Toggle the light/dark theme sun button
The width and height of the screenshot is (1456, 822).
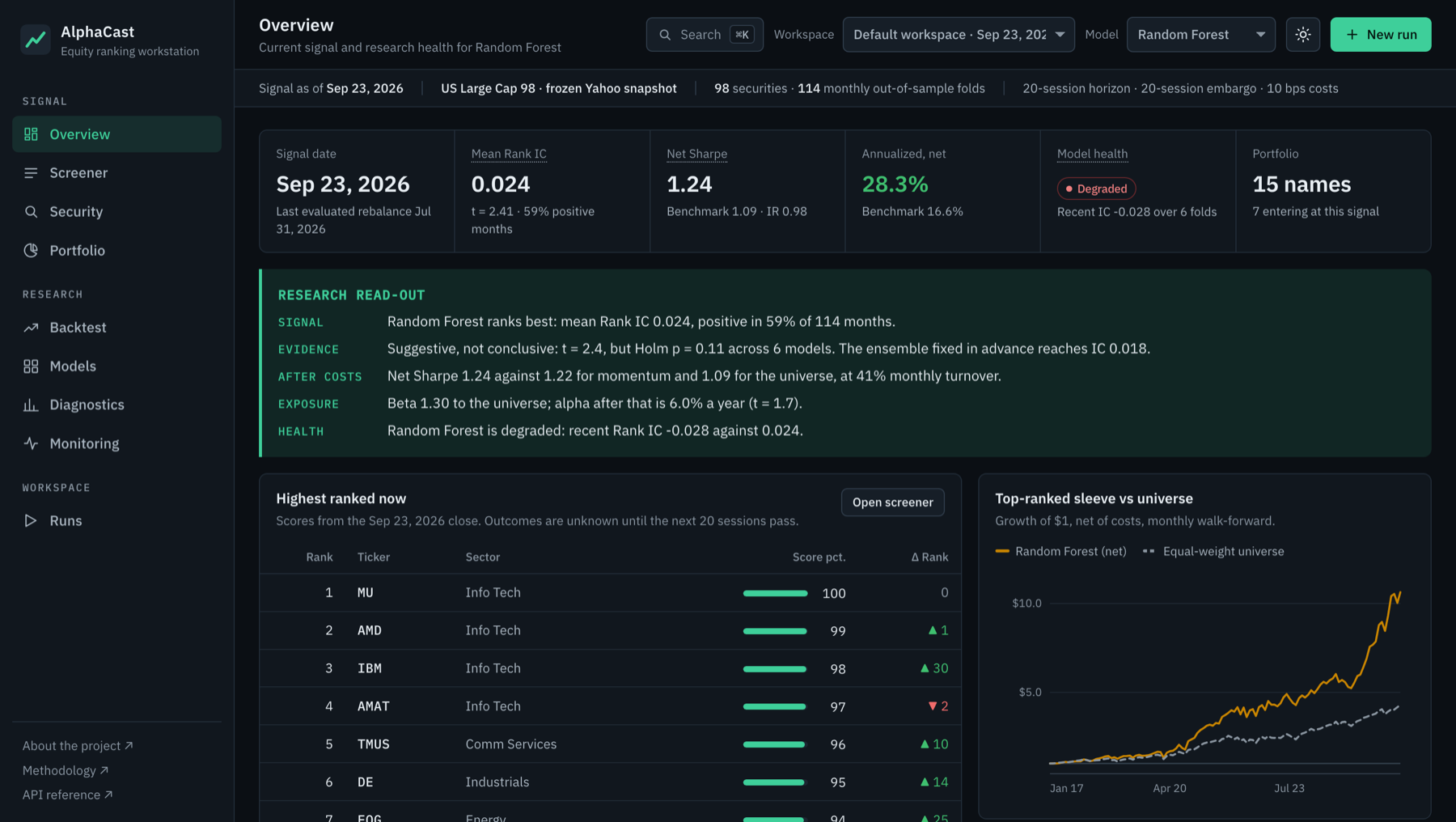(1302, 35)
